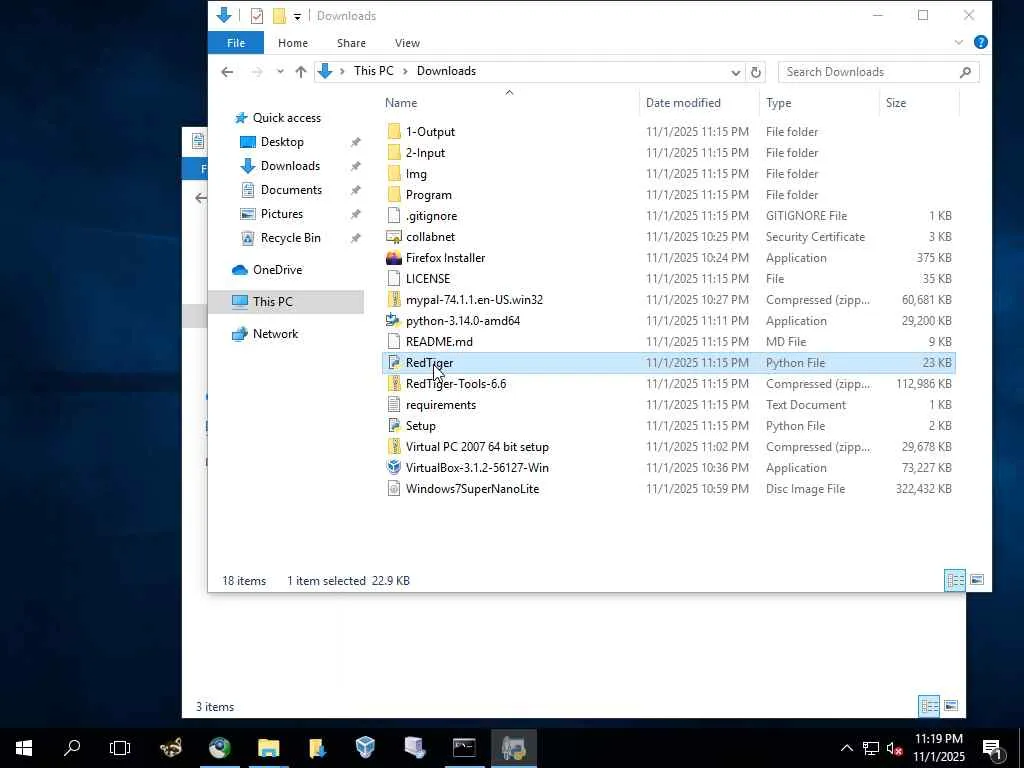Viewport: 1024px width, 768px height.
Task: Open the Share ribbon tab
Action: coord(351,43)
